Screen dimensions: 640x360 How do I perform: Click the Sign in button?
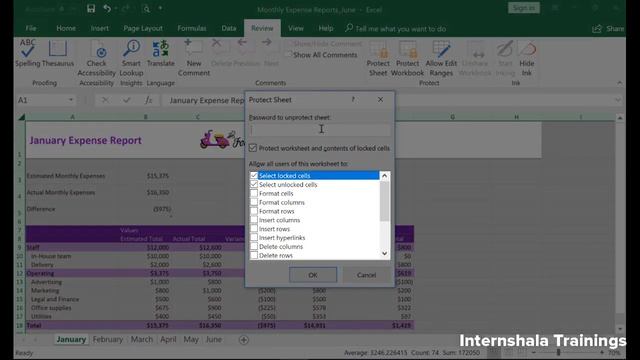click(x=524, y=8)
